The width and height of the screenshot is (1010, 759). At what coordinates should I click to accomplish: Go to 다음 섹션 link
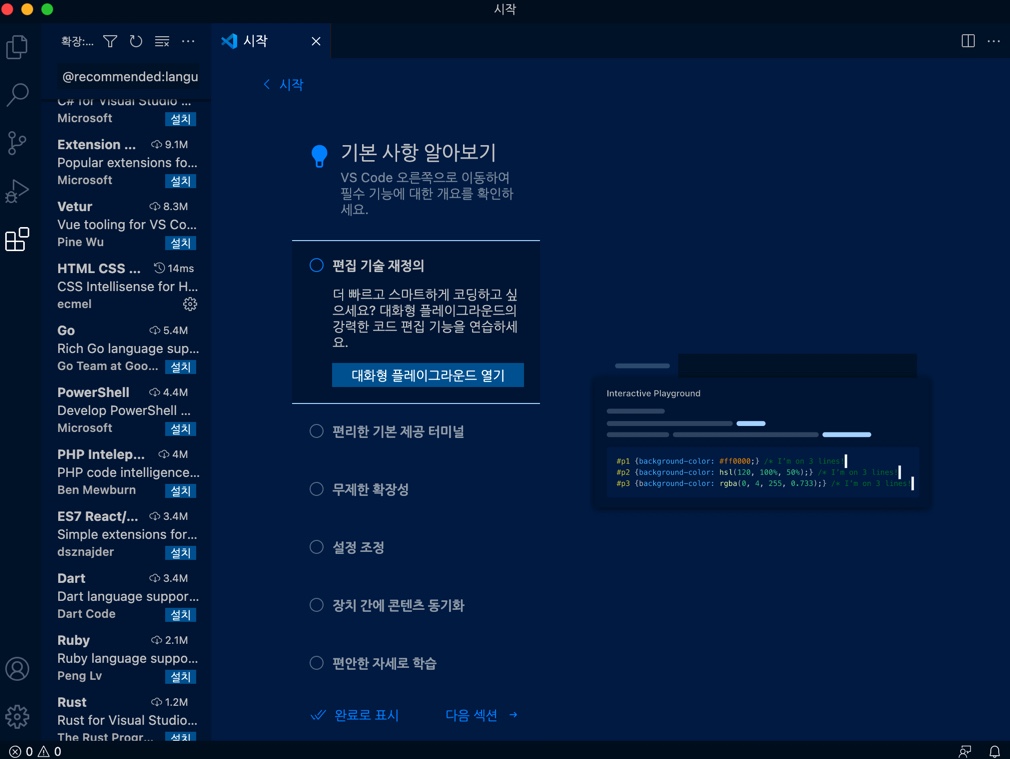pos(481,715)
